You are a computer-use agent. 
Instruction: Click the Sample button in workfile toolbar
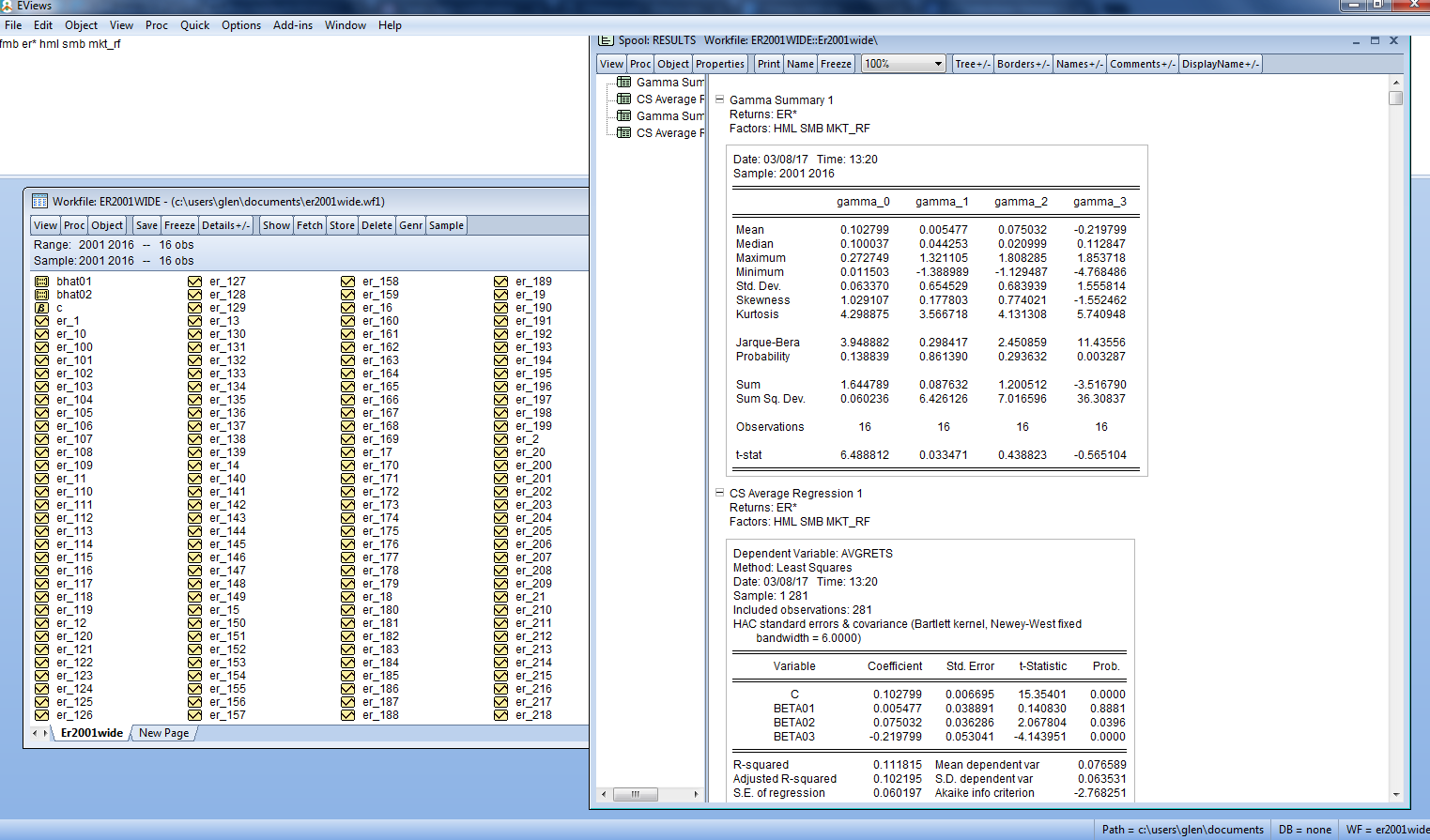point(447,225)
